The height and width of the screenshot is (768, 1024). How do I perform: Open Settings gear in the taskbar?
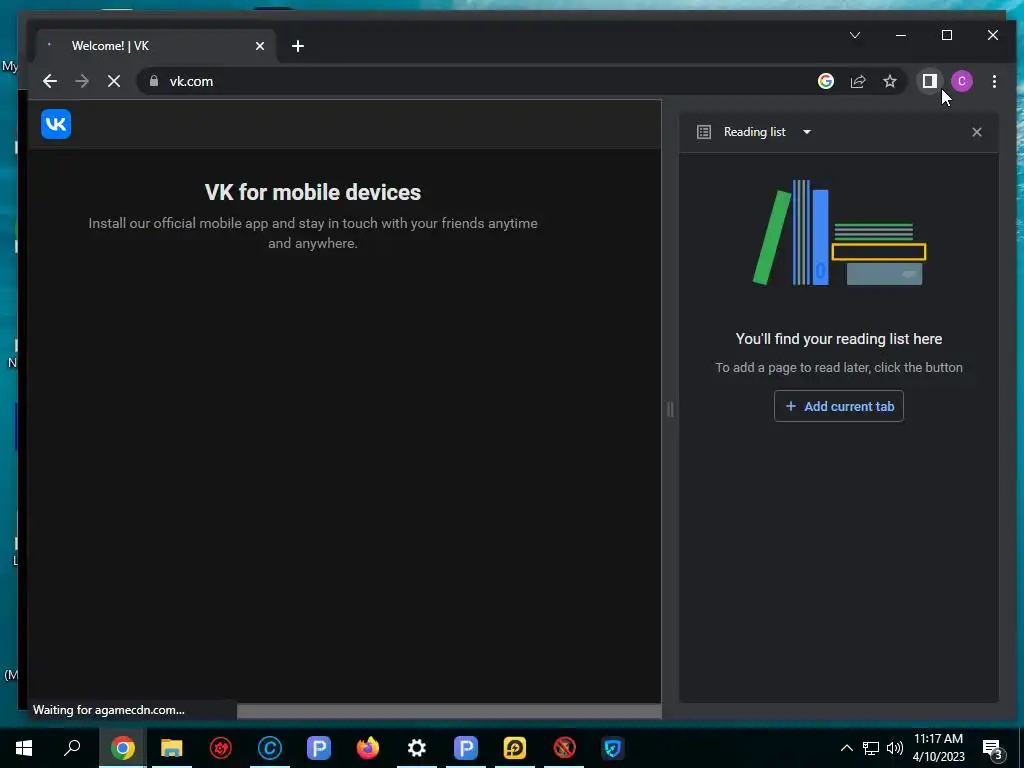point(417,748)
